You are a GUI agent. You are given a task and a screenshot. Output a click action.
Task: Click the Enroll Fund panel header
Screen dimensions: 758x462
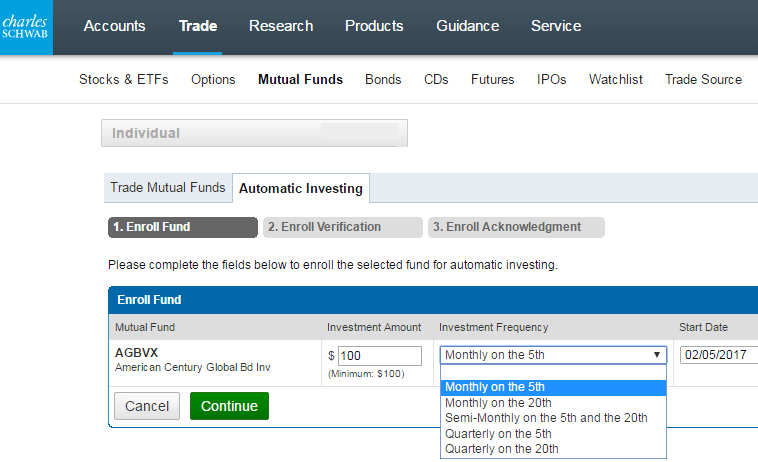[x=433, y=300]
